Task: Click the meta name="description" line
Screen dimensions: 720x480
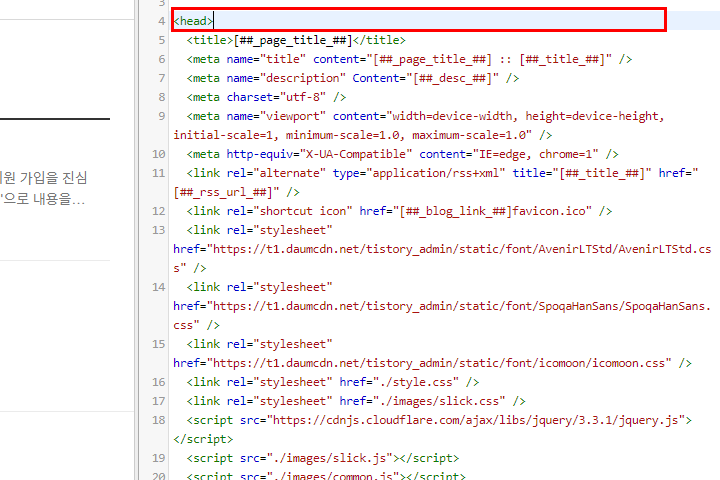Action: [x=353, y=78]
